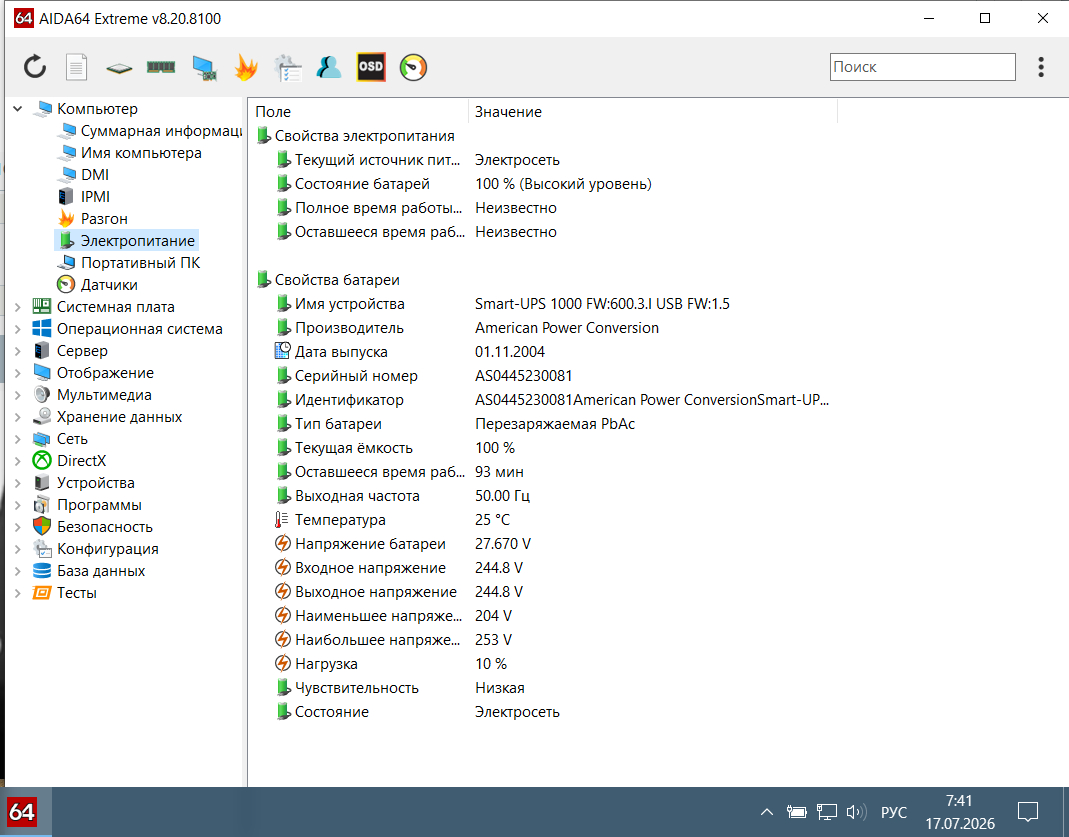
Task: Open the notification center icon
Action: [1027, 812]
